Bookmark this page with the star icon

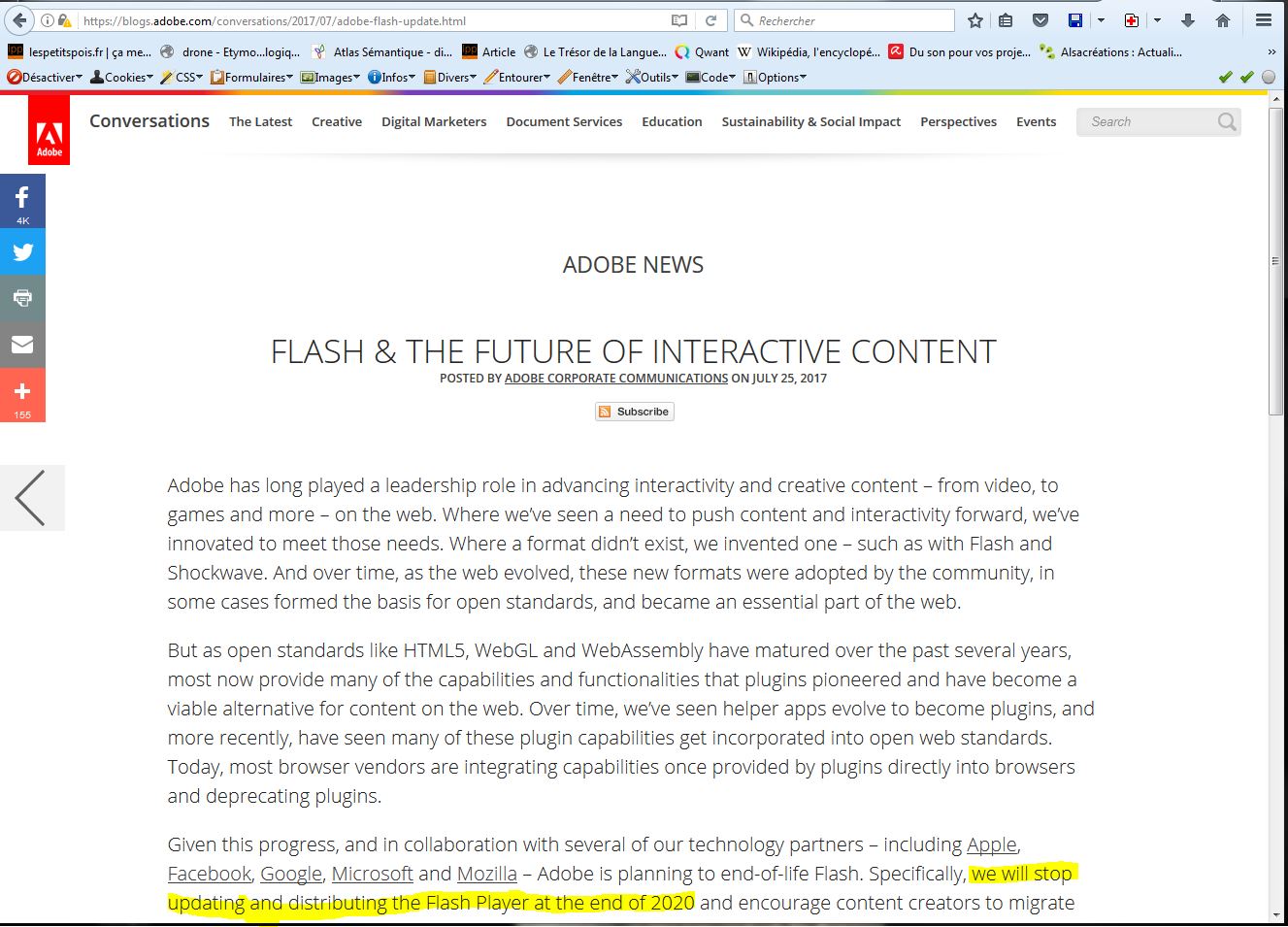tap(975, 20)
